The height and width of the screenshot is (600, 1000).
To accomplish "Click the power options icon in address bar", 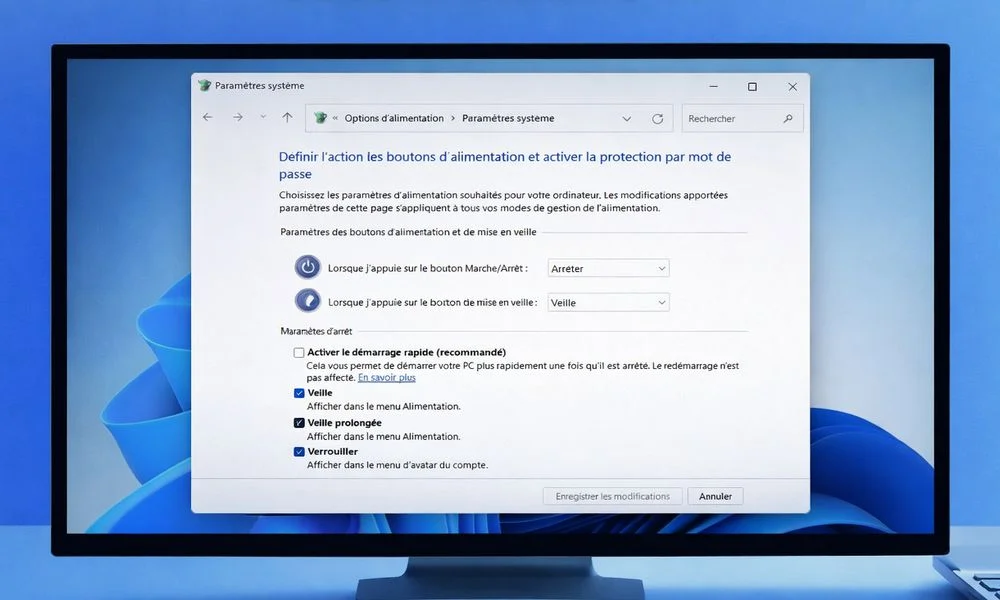I will [320, 118].
